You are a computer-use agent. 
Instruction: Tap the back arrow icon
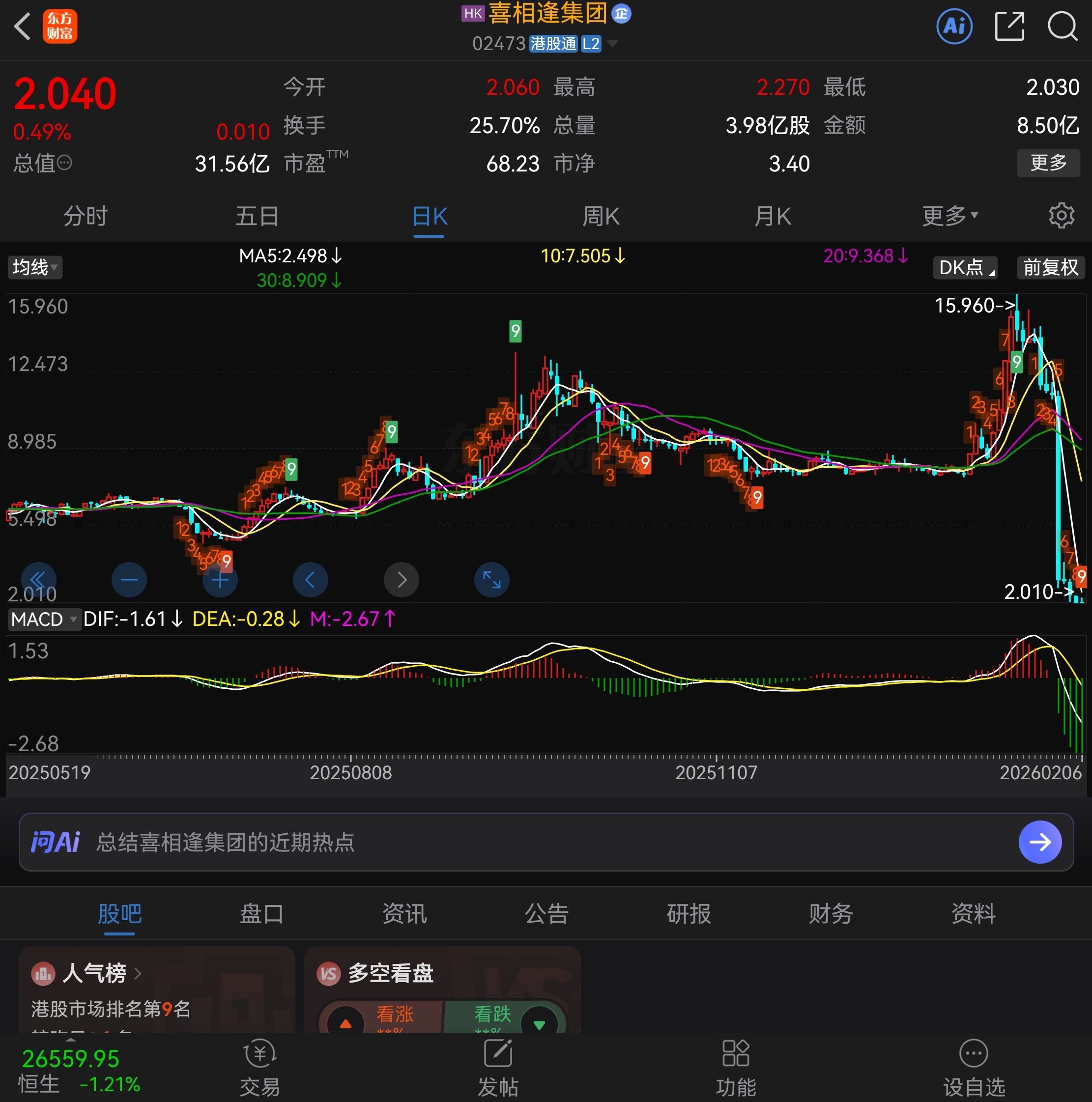[23, 26]
